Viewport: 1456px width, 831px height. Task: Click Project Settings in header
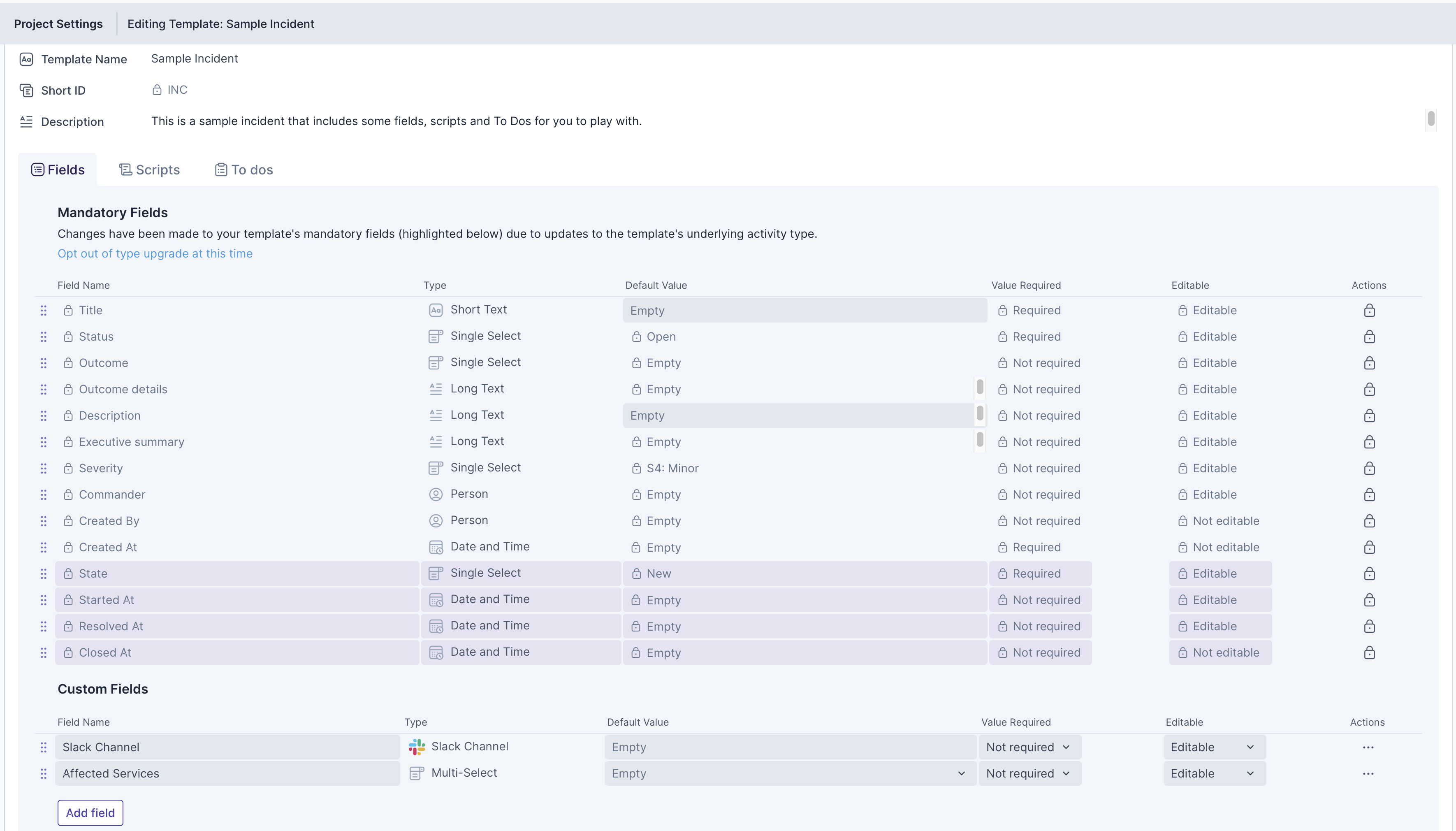coord(58,24)
